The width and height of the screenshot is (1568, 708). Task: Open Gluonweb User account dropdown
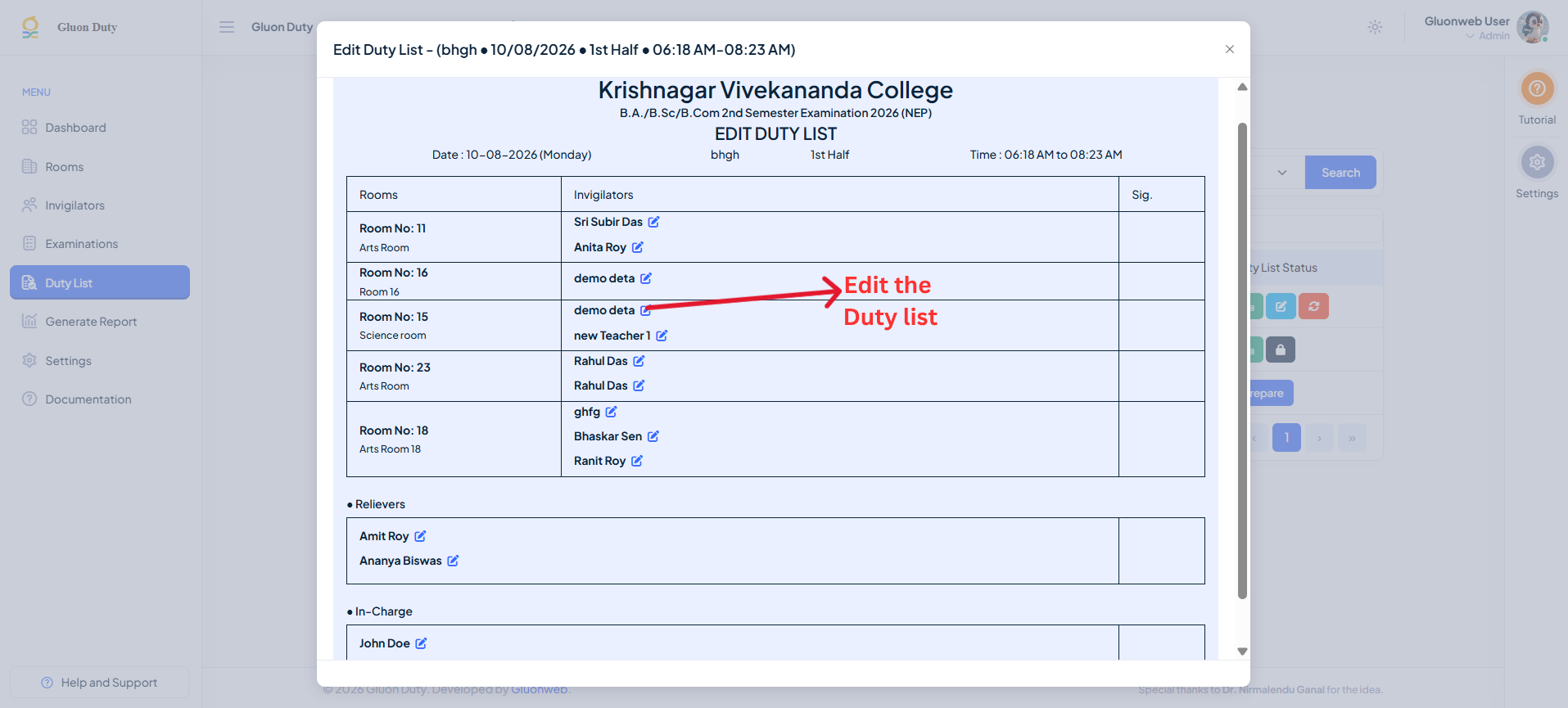click(1486, 27)
